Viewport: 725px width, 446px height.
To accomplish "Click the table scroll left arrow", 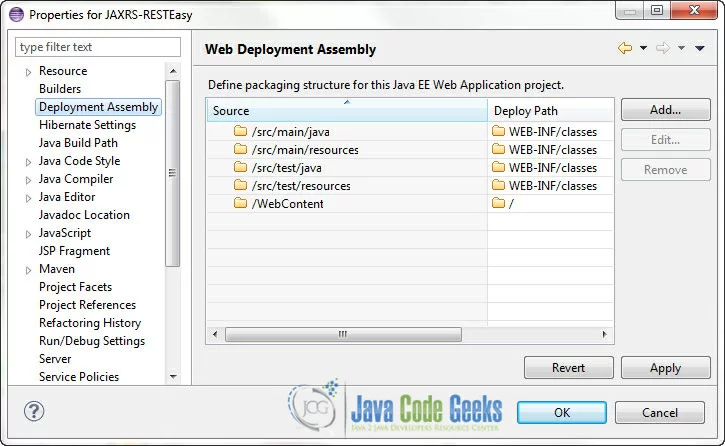I will [x=215, y=334].
